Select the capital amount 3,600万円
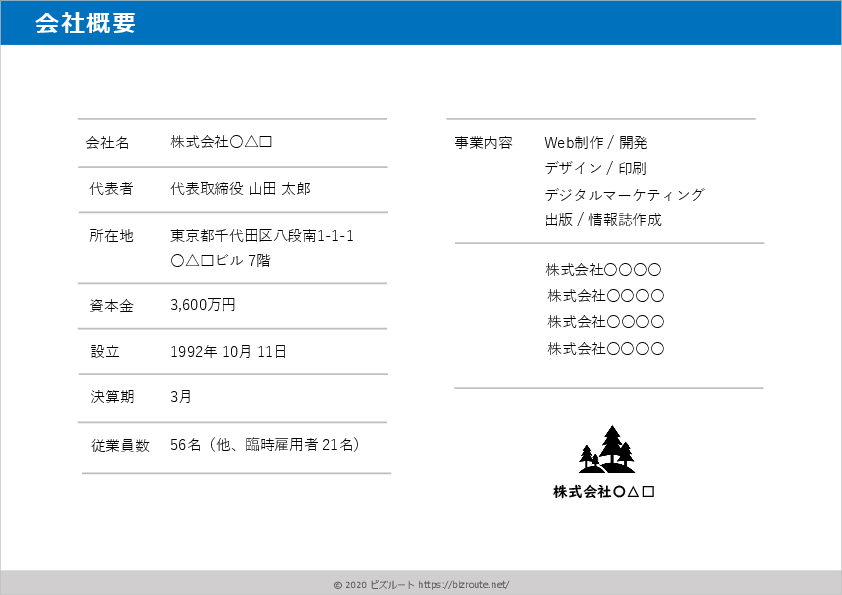The width and height of the screenshot is (842, 595). [203, 305]
